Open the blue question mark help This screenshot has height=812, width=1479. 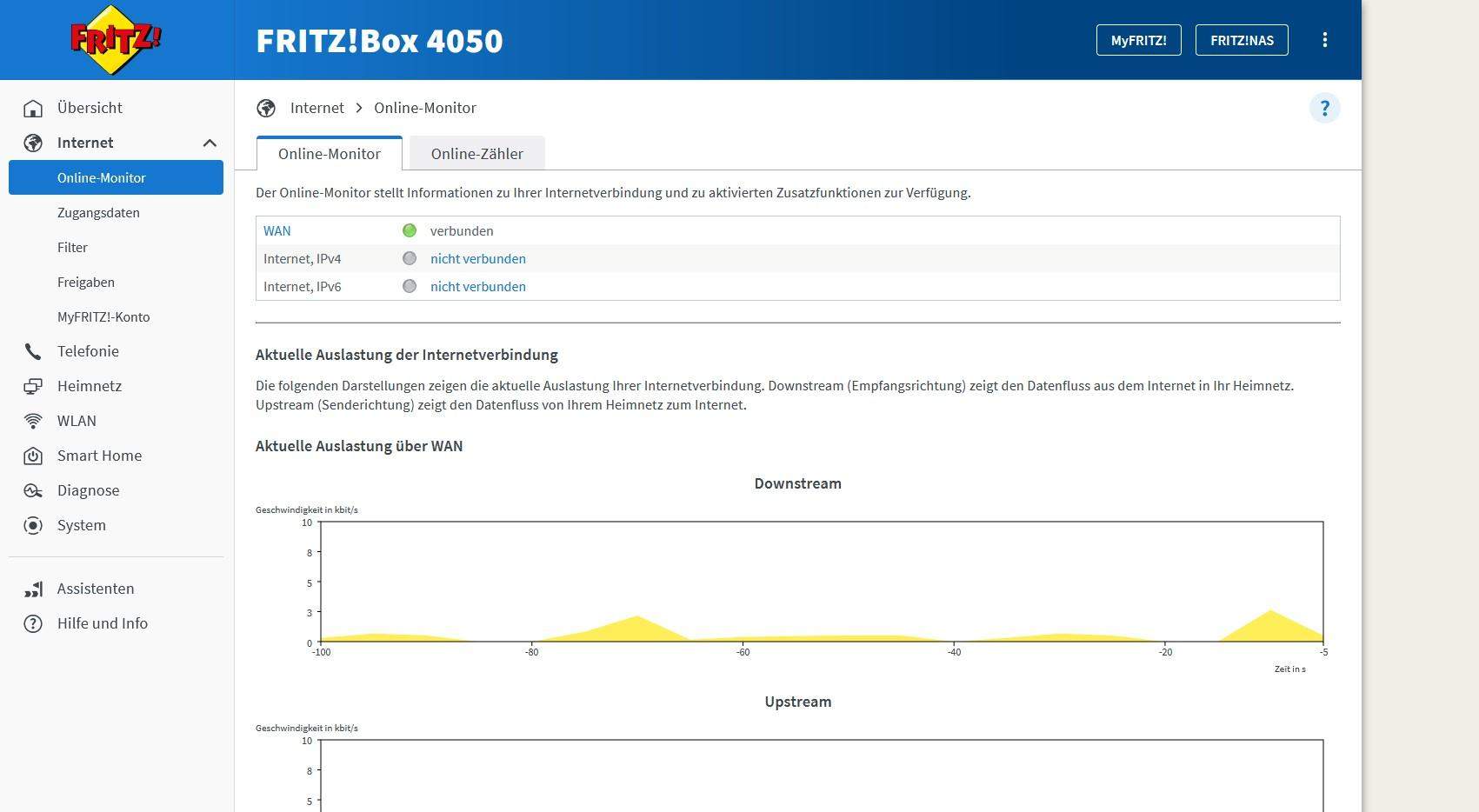click(x=1324, y=108)
